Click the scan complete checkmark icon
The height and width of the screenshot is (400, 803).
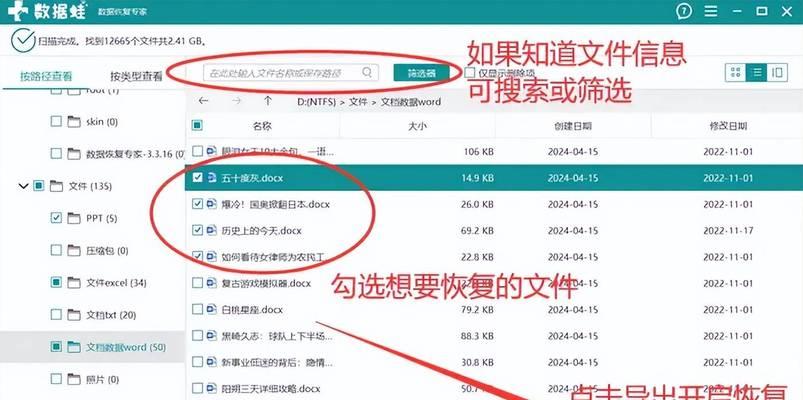tap(24, 41)
